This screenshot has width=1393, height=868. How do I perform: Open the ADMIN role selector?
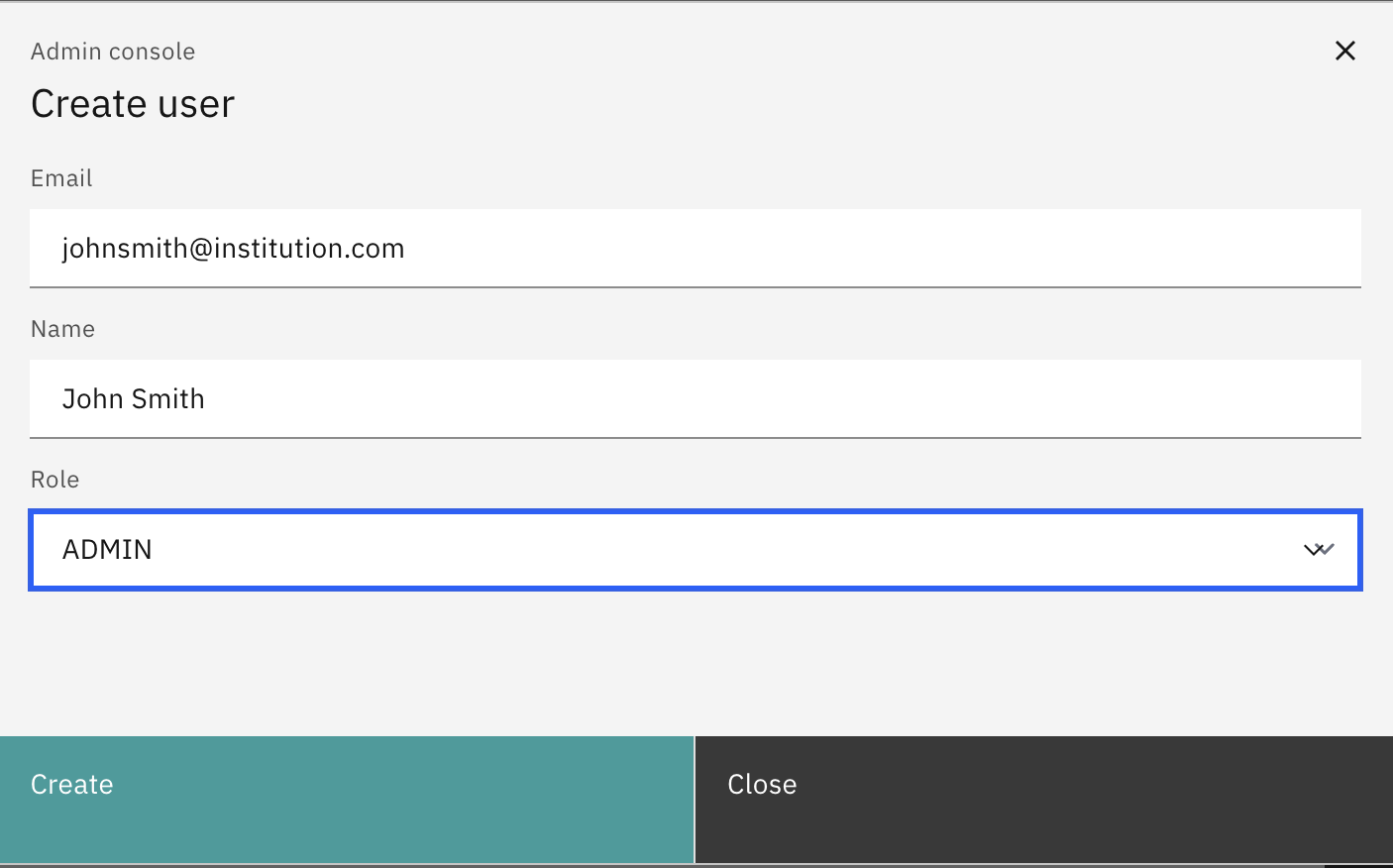click(694, 550)
